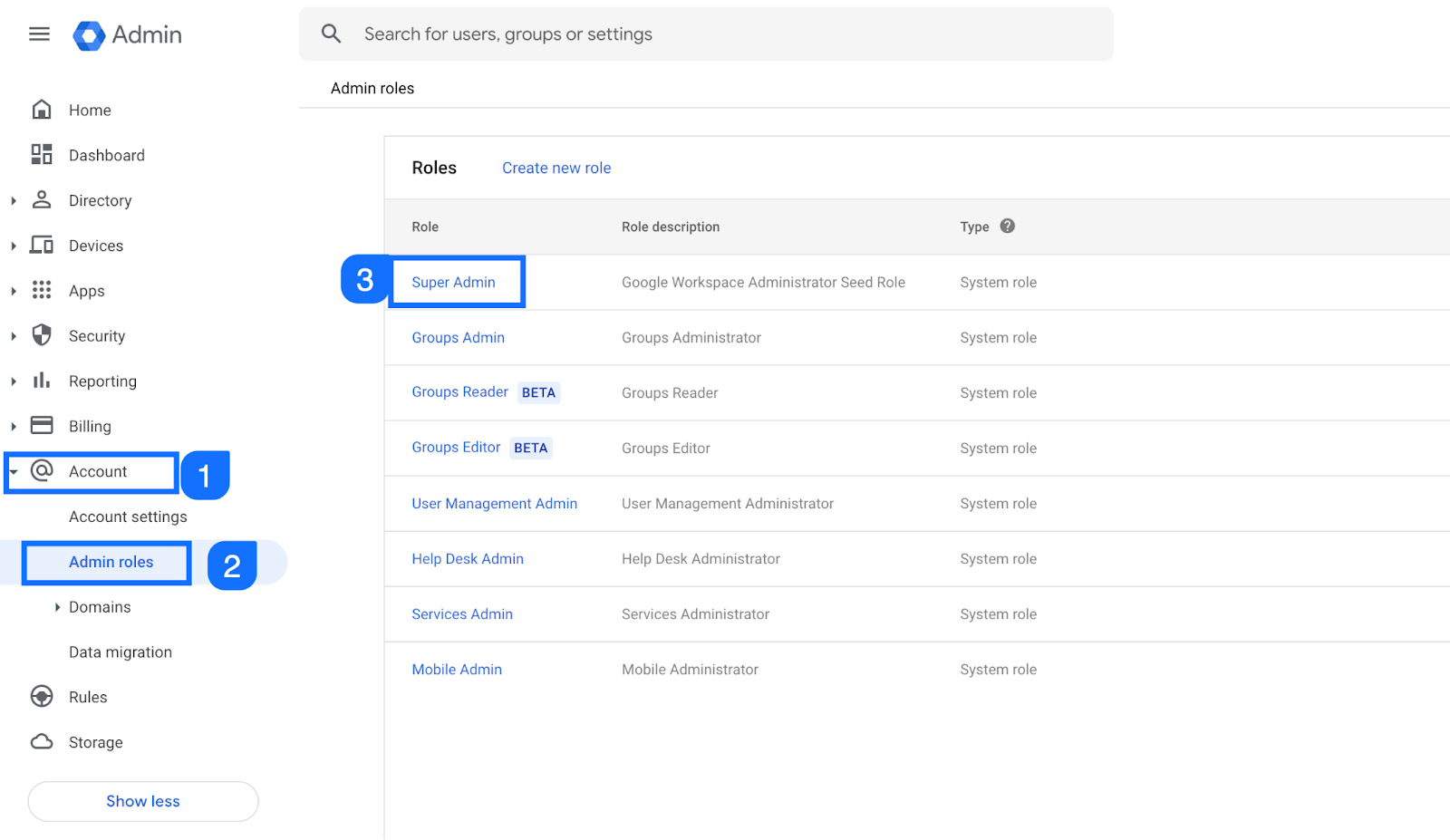Open the navigation hamburger menu
The width and height of the screenshot is (1450, 840).
coord(39,34)
